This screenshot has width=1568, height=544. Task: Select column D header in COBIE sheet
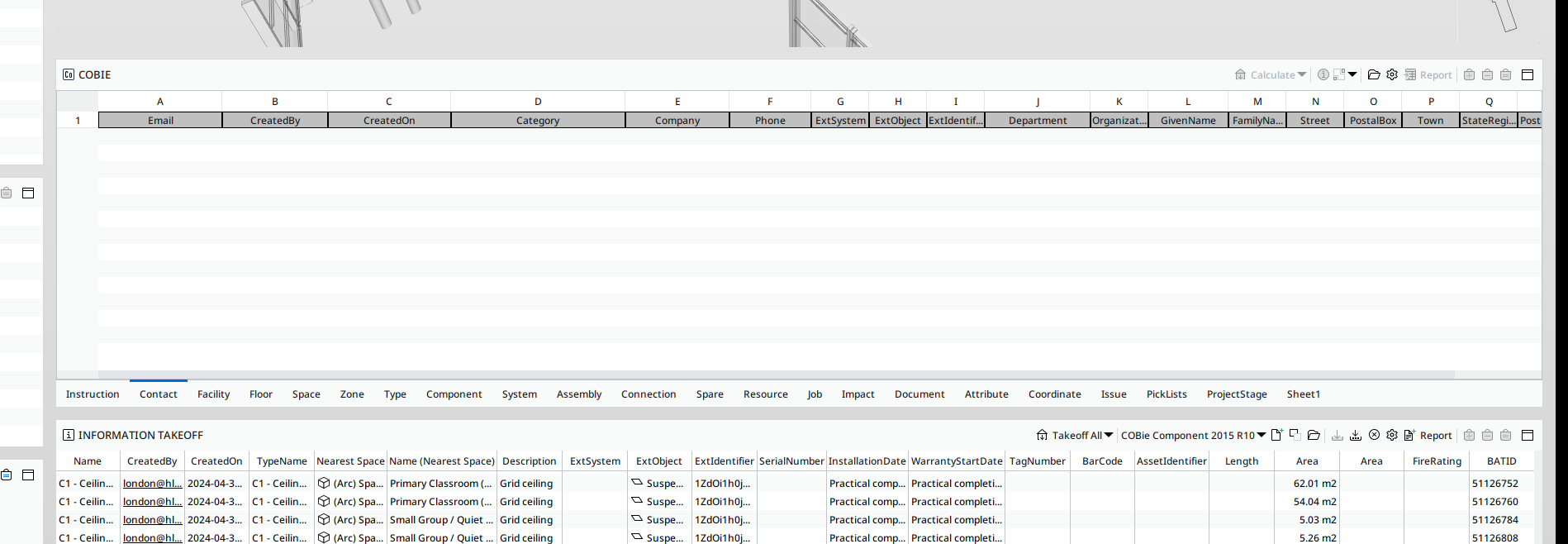point(538,101)
